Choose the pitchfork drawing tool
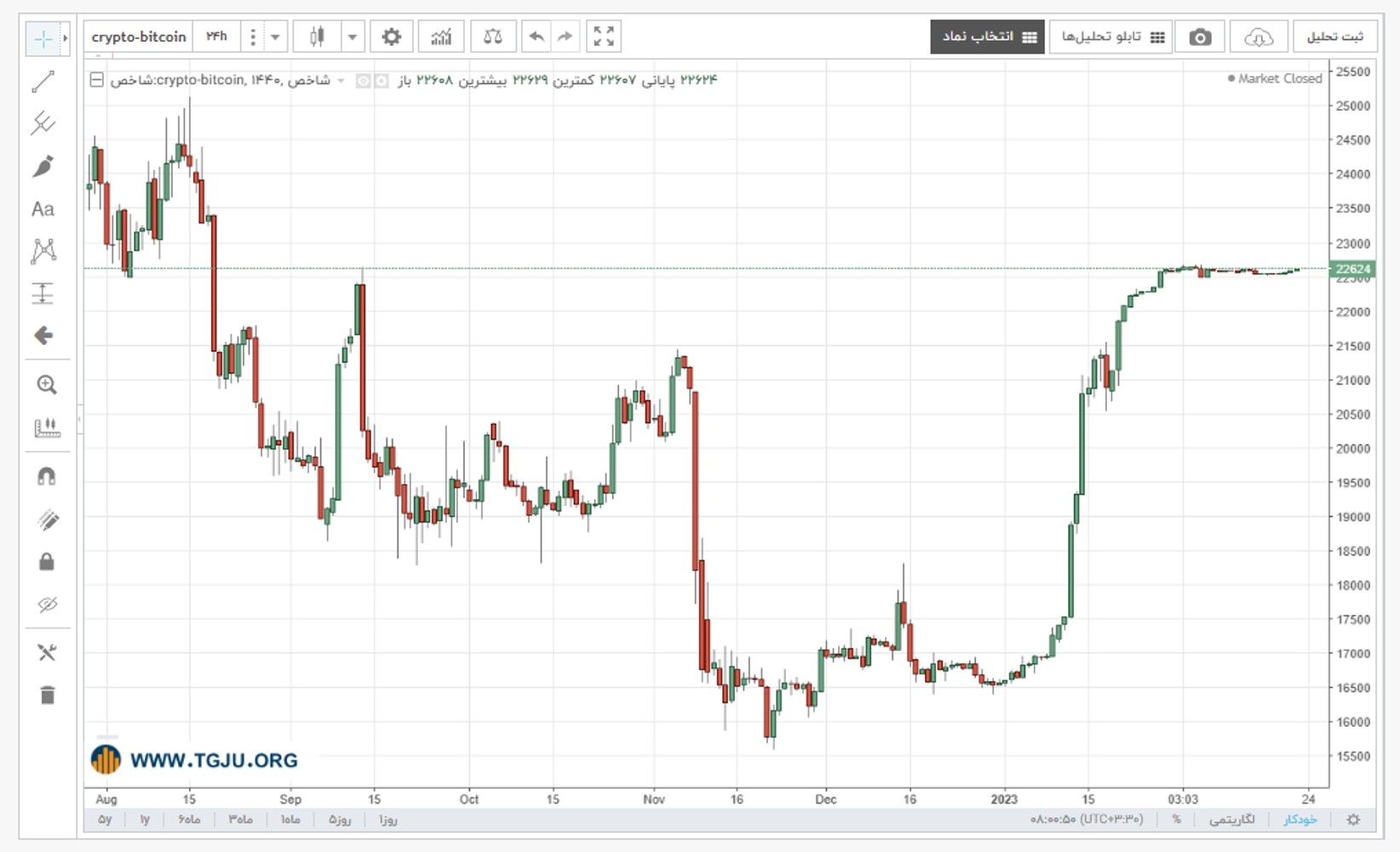The height and width of the screenshot is (852, 1400). click(43, 124)
